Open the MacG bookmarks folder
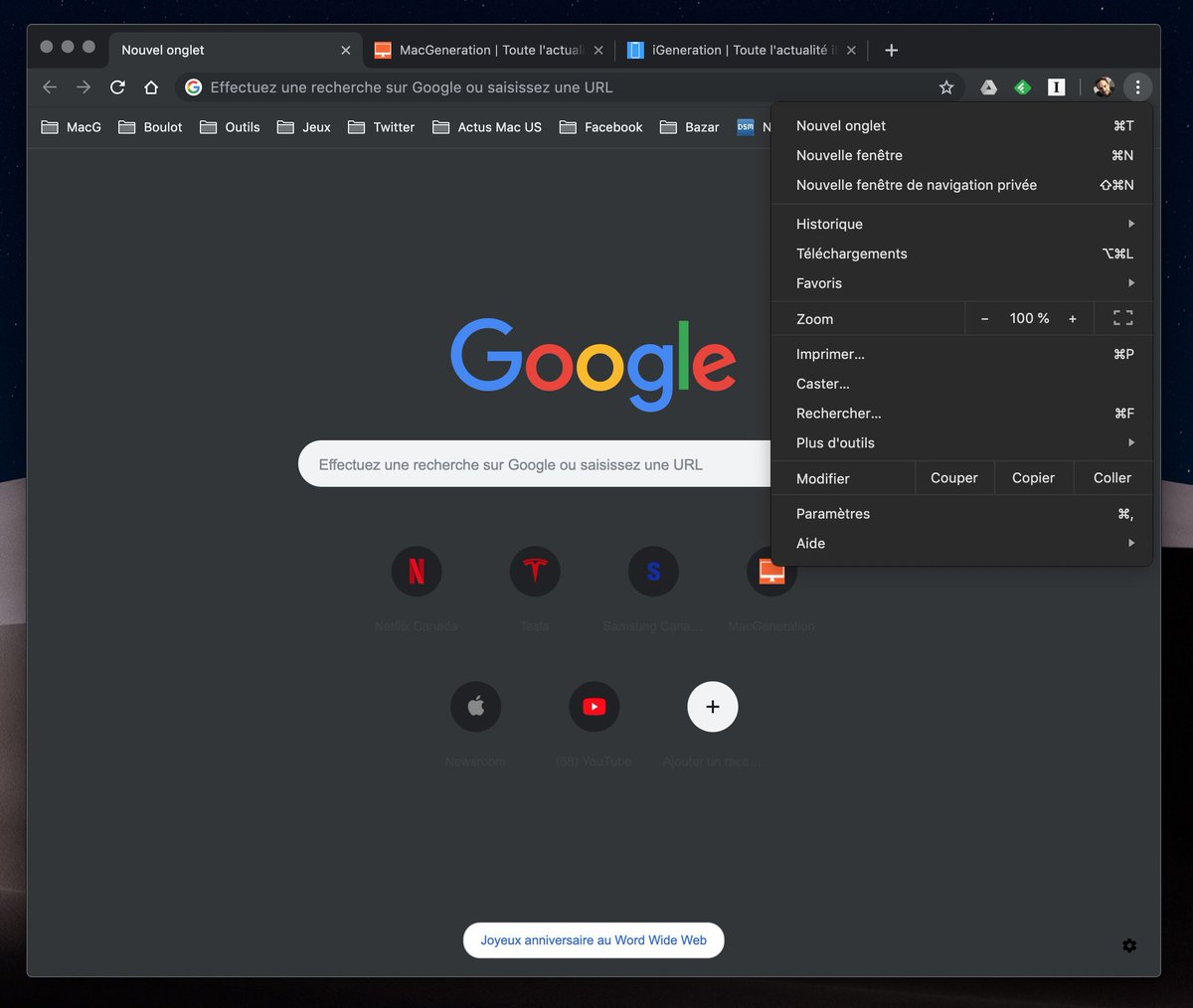Viewport: 1193px width, 1008px height. [x=72, y=127]
